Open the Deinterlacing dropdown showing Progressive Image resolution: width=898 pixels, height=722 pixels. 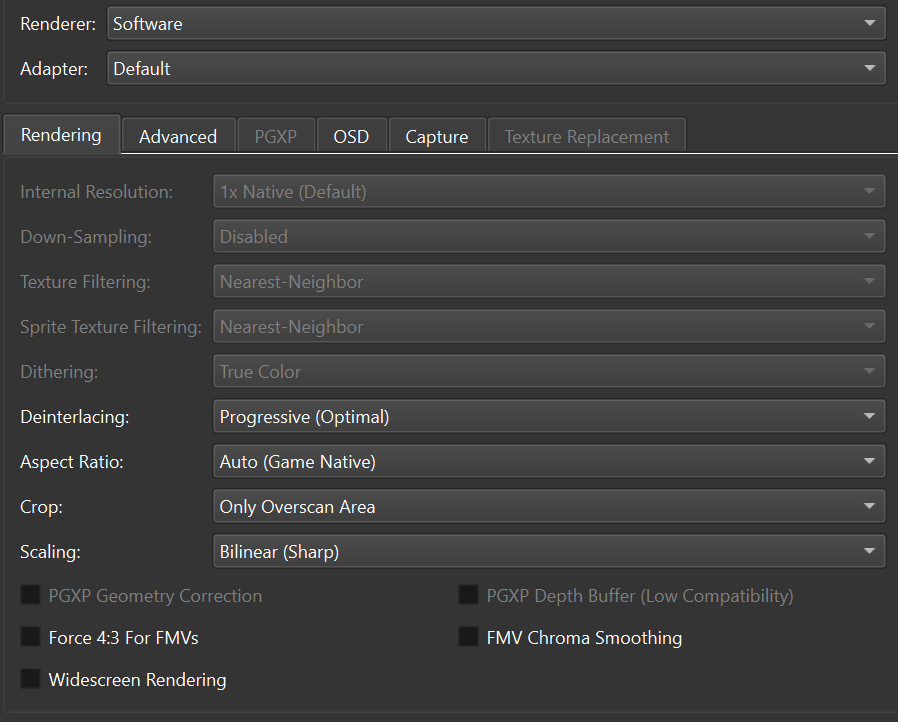point(549,417)
